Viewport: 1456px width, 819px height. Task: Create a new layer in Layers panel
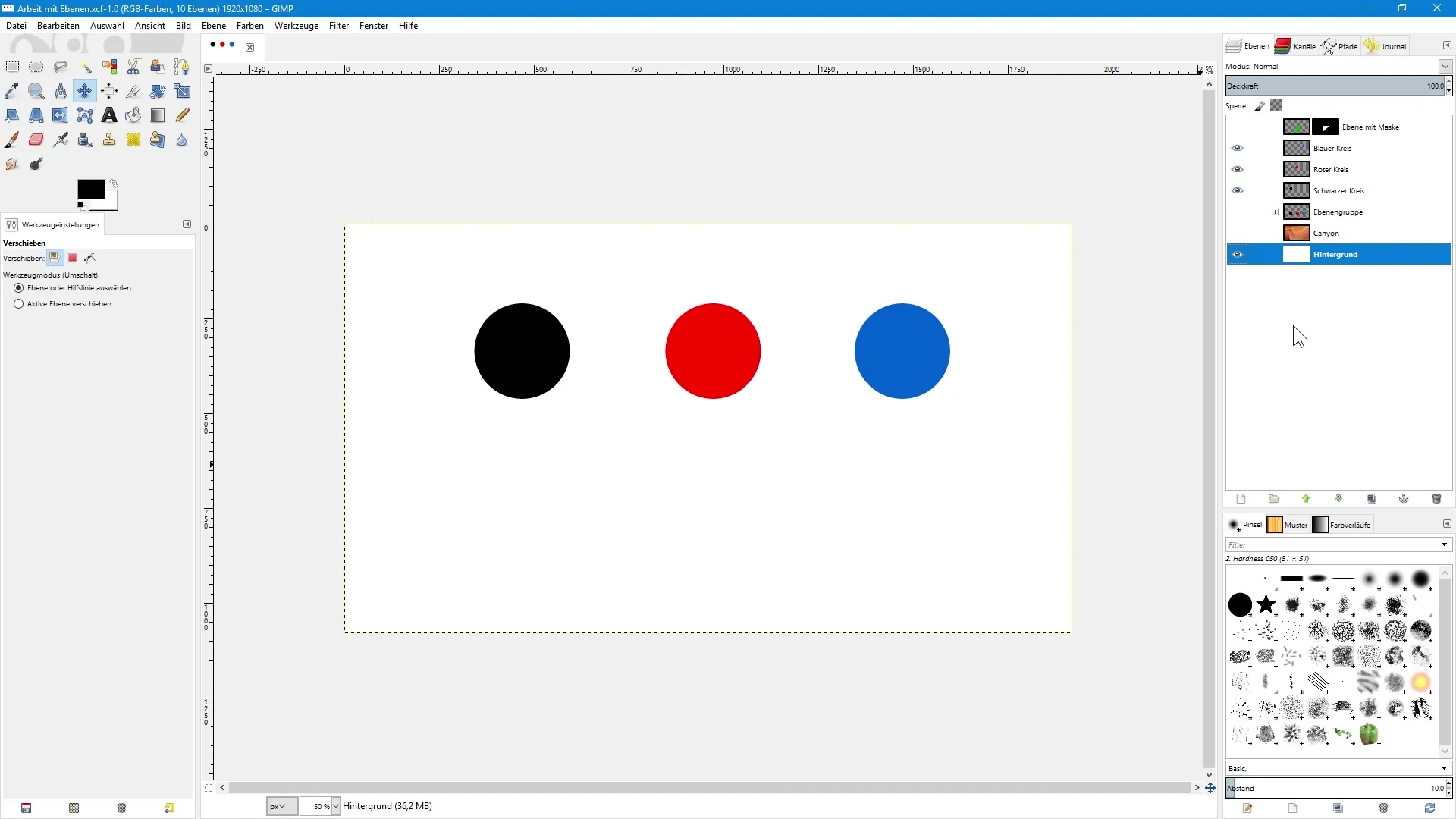pyautogui.click(x=1241, y=499)
